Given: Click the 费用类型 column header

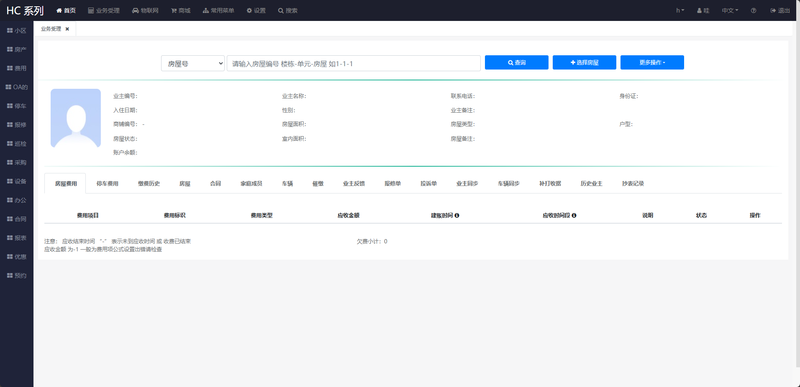Looking at the screenshot, I should [x=261, y=216].
